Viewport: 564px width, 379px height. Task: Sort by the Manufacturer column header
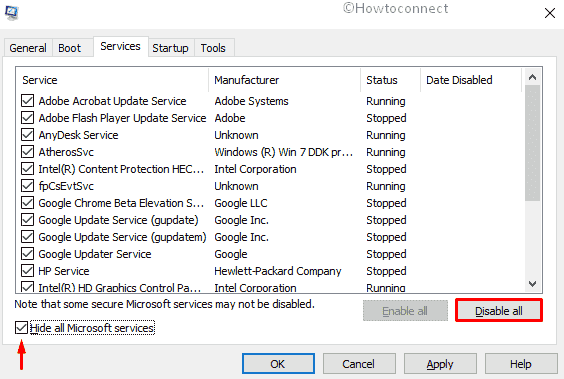click(285, 80)
